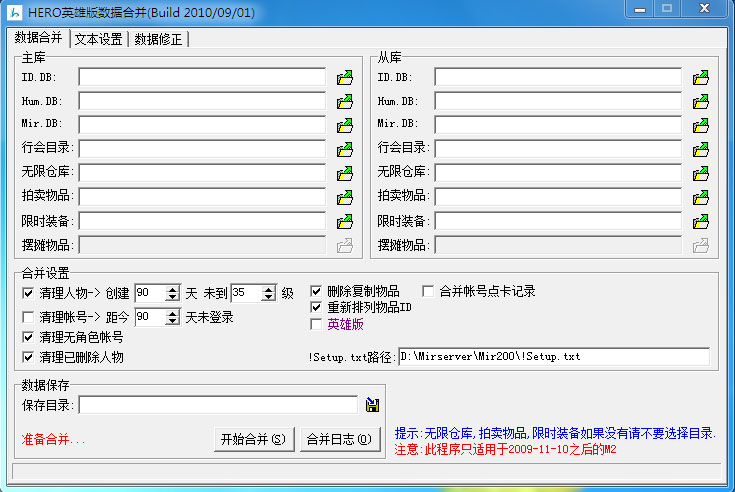Browse main library 行会目录 folder
Screen dimensions: 735x492
pyautogui.click(x=345, y=149)
